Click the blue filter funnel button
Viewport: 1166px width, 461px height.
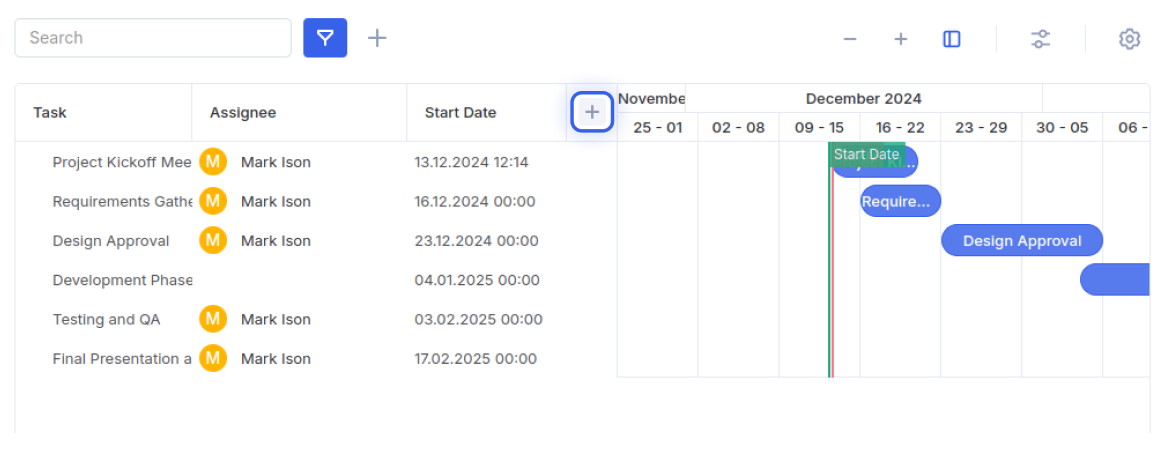[x=325, y=38]
